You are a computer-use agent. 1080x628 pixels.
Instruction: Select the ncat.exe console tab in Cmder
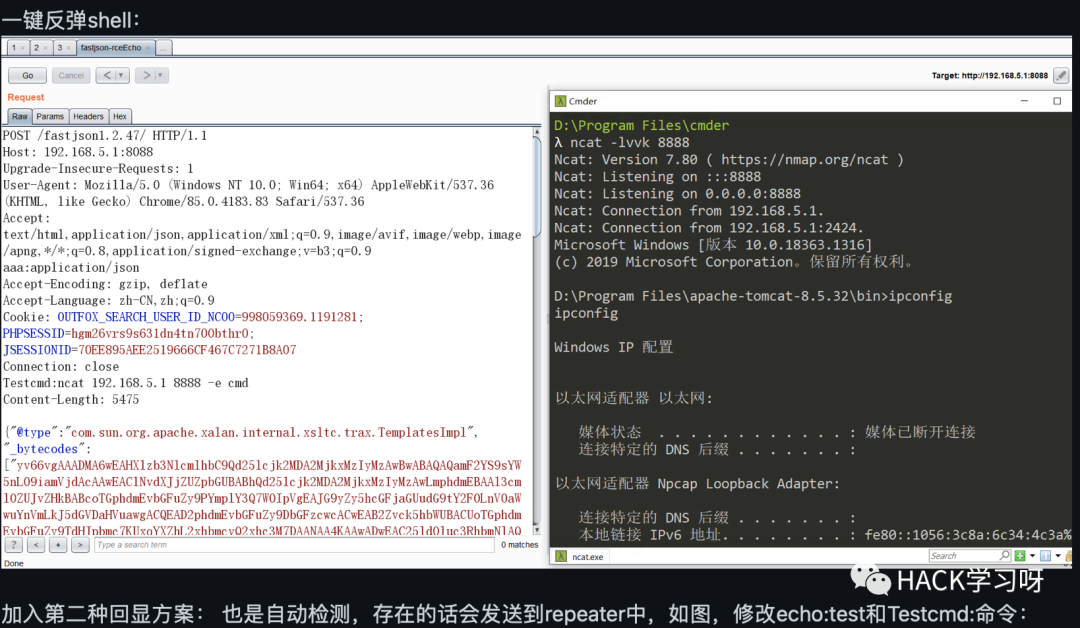(x=581, y=556)
